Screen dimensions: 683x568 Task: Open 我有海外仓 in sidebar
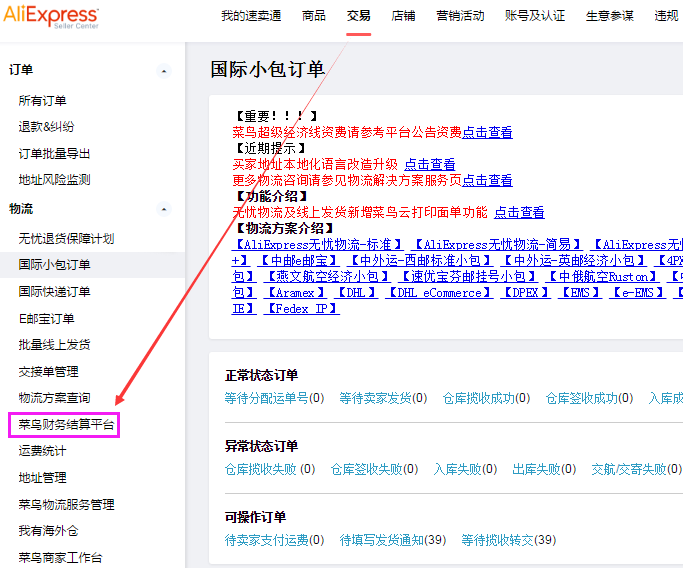[x=48, y=531]
